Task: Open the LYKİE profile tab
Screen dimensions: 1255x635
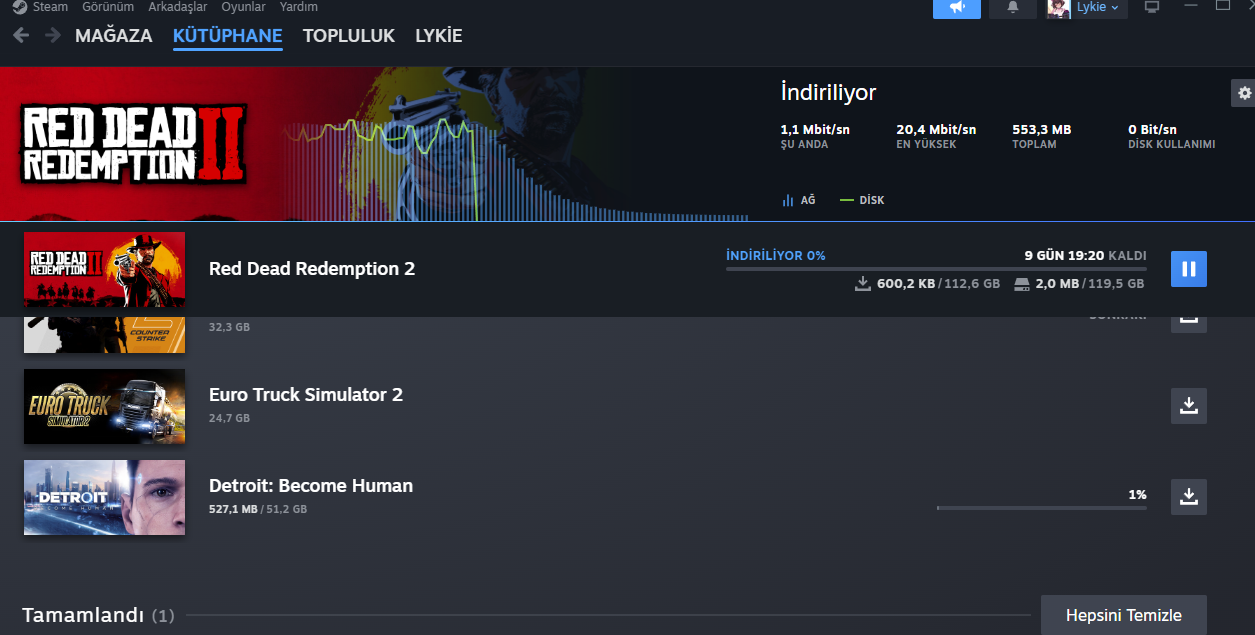Action: [439, 36]
